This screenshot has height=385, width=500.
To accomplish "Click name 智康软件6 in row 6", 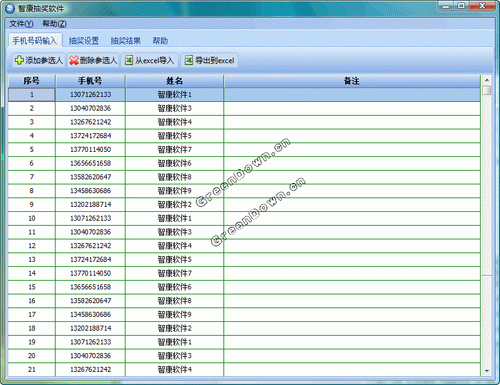I will click(174, 163).
